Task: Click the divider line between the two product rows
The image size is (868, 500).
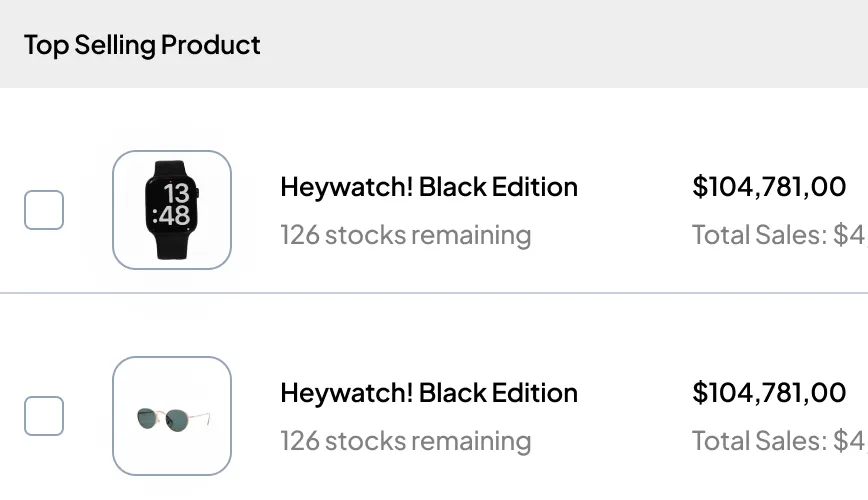Action: (x=434, y=293)
